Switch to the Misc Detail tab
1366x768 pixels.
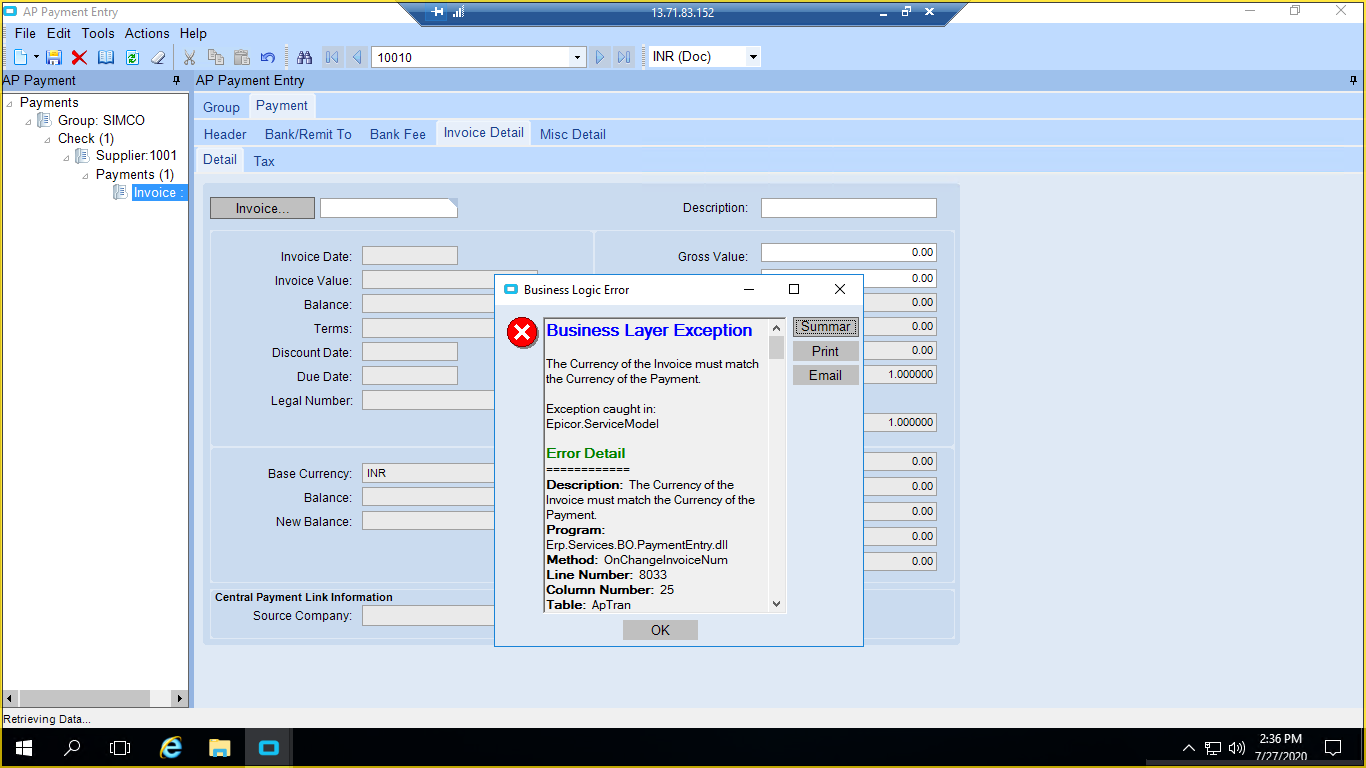click(x=572, y=134)
